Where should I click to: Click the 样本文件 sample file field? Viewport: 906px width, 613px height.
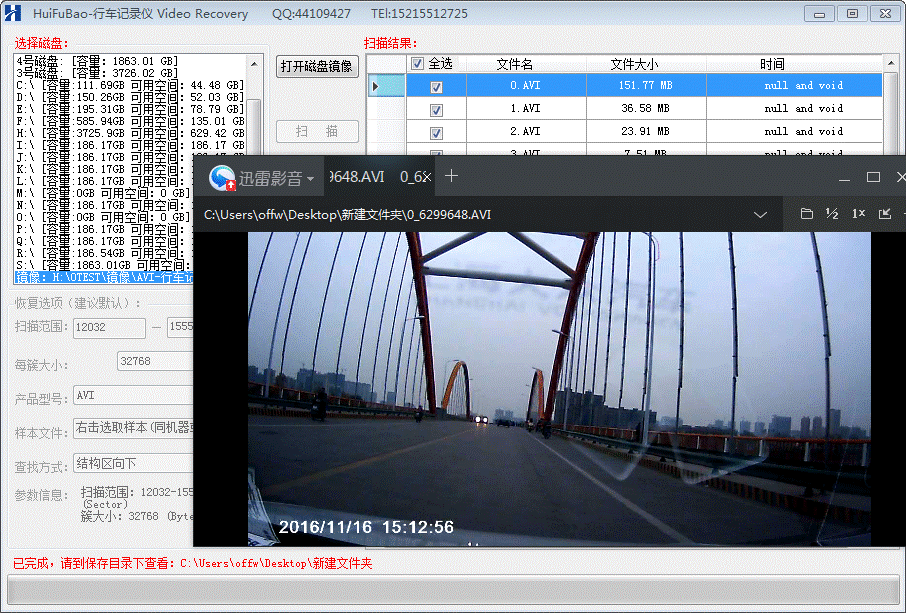tap(133, 428)
